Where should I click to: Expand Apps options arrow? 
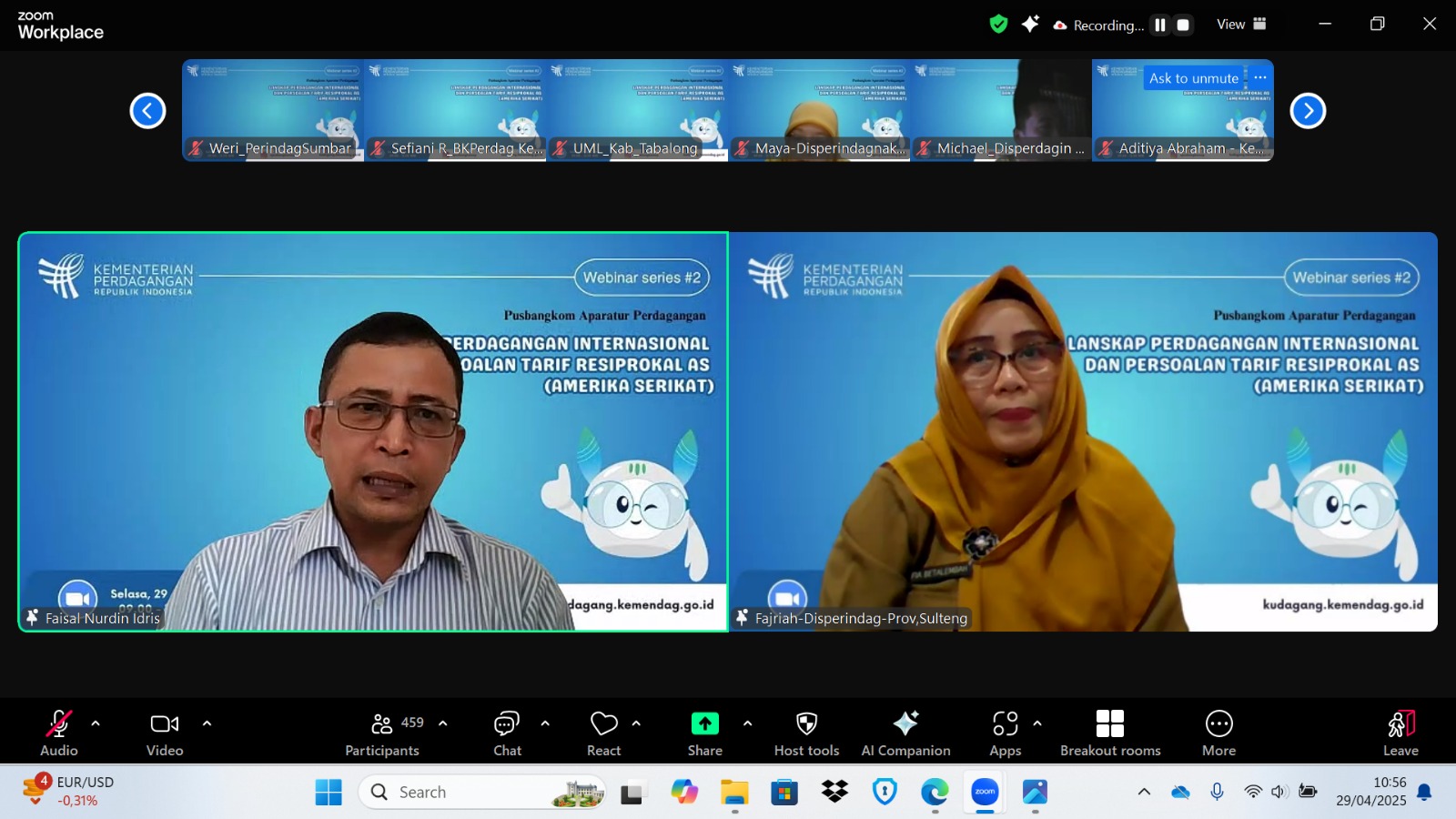point(1037,724)
